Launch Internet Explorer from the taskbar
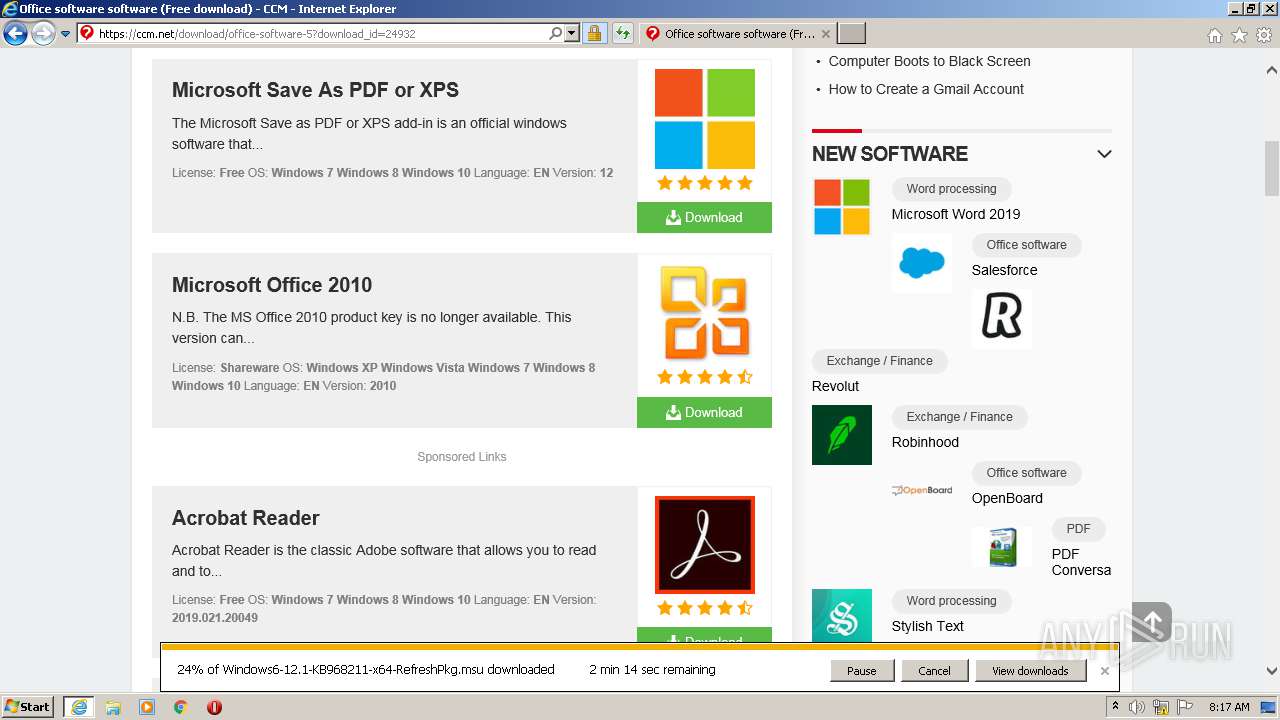 tap(78, 707)
